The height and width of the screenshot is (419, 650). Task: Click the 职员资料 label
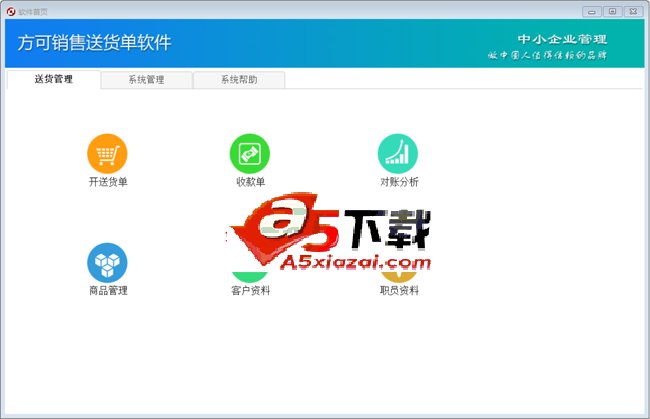399,291
